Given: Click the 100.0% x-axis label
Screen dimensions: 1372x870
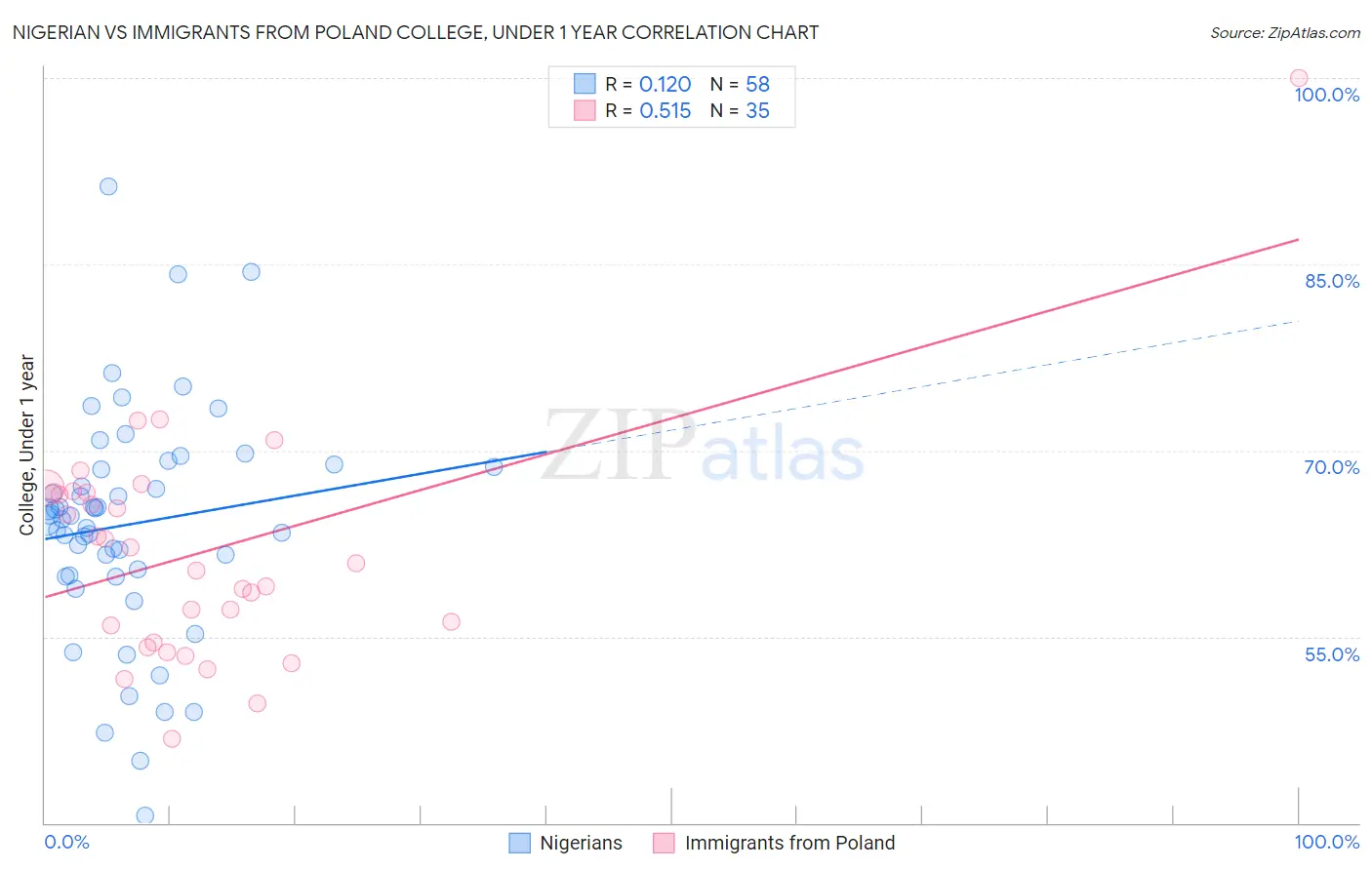Looking at the screenshot, I should pos(1327,842).
